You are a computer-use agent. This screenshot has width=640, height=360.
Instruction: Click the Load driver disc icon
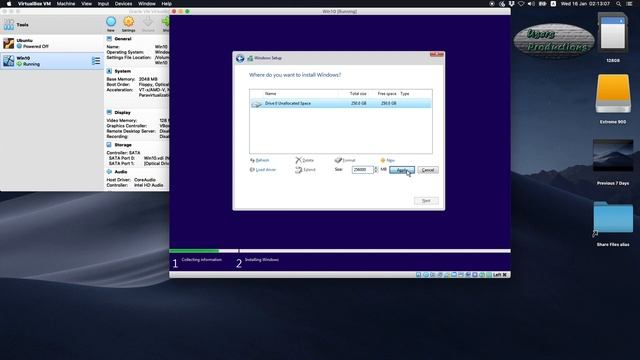click(252, 170)
